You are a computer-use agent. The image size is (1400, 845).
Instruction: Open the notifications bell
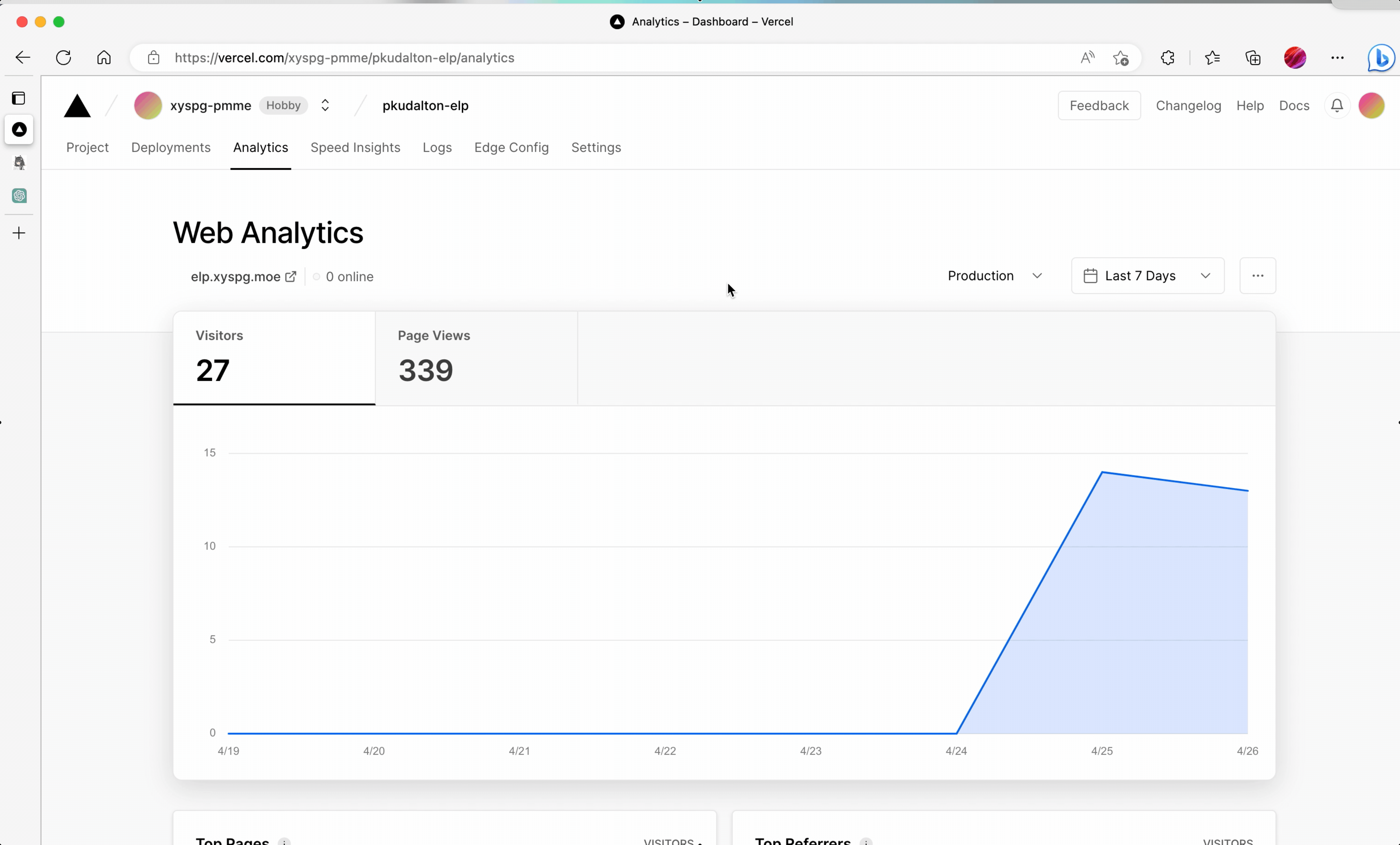(x=1336, y=106)
